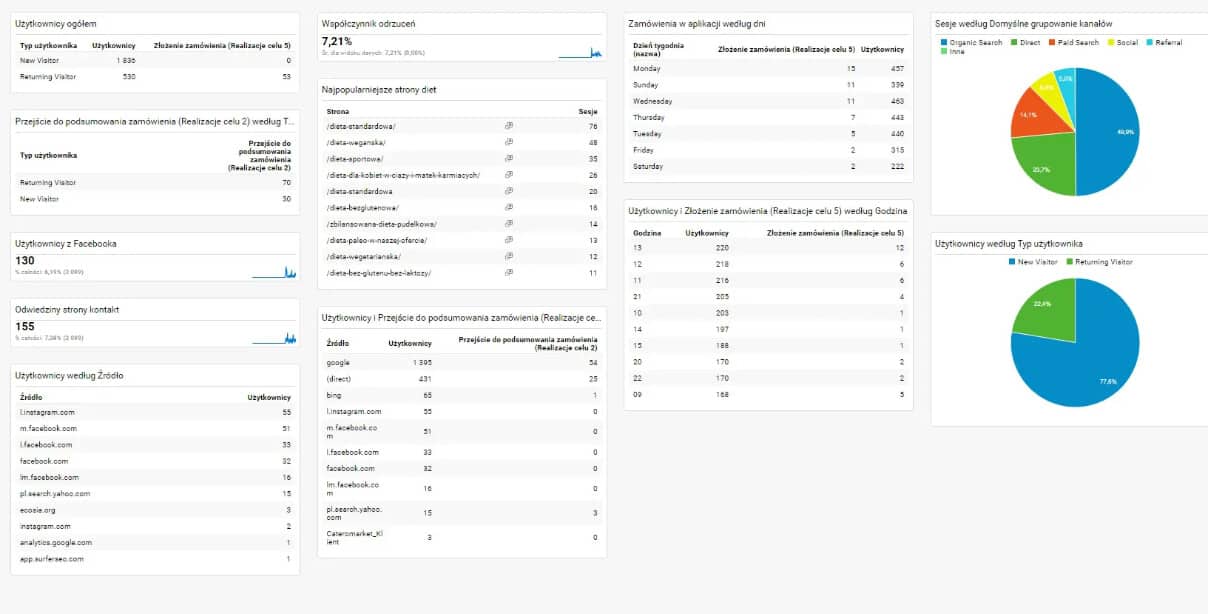Screen dimensions: 1208x614
Task: Click the /dieta-dla-kobiet-w-ciazy page link
Action: point(403,175)
